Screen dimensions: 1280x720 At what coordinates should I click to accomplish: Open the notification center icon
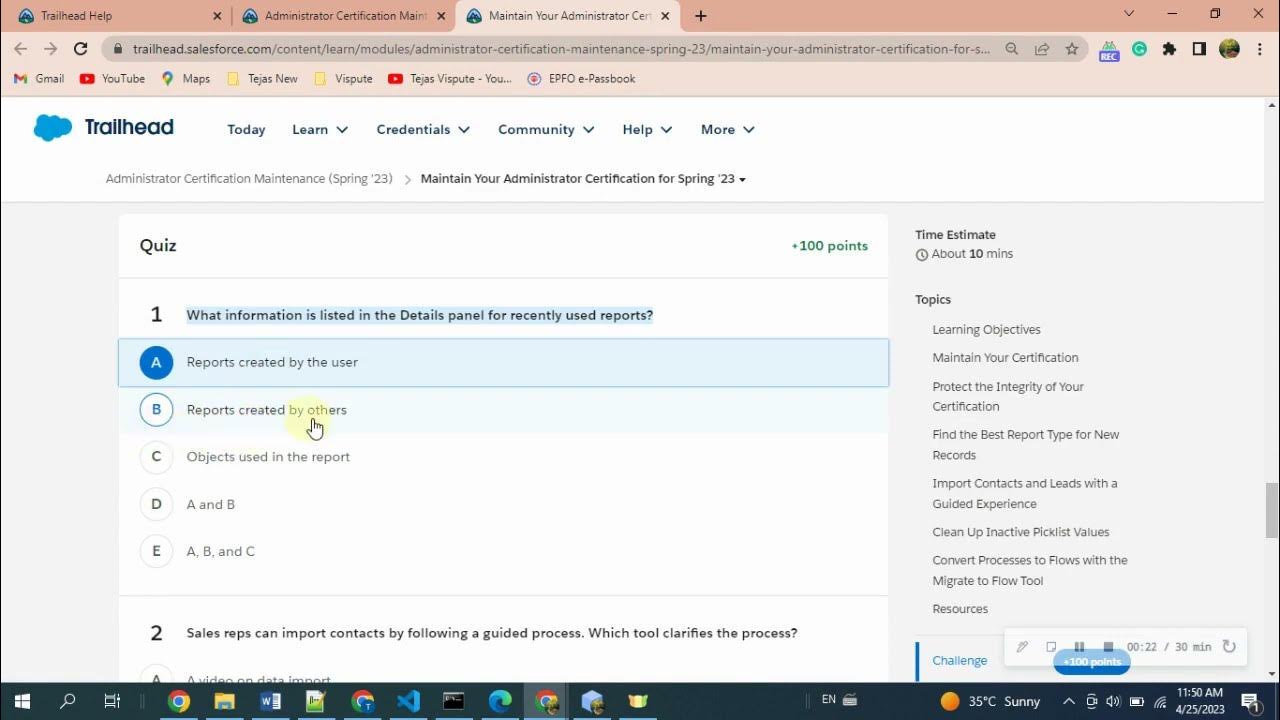(x=1250, y=701)
